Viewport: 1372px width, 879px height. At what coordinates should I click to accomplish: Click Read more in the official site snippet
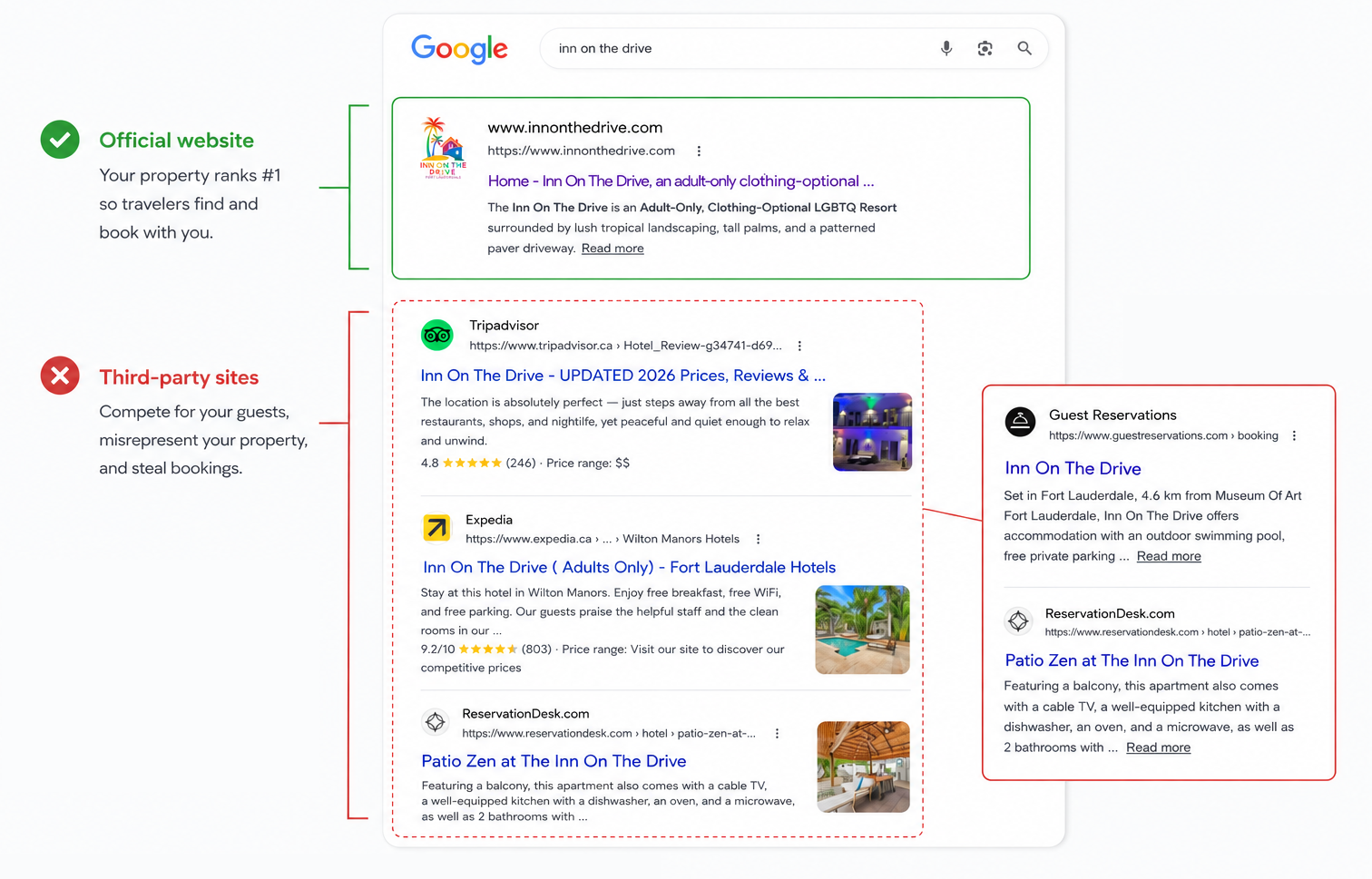pos(612,249)
